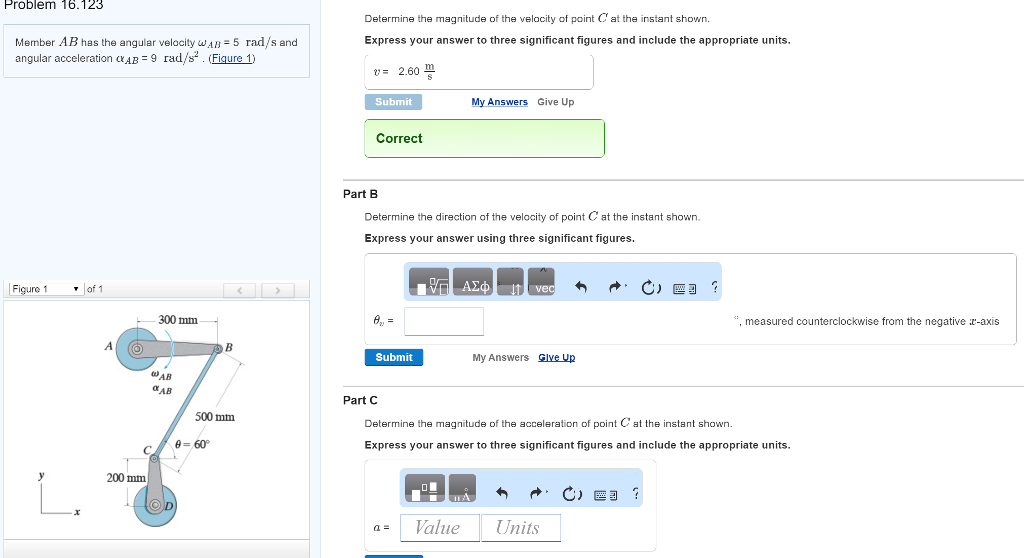The height and width of the screenshot is (558, 1024).
Task: Click the theta v answer input box
Action: click(444, 321)
